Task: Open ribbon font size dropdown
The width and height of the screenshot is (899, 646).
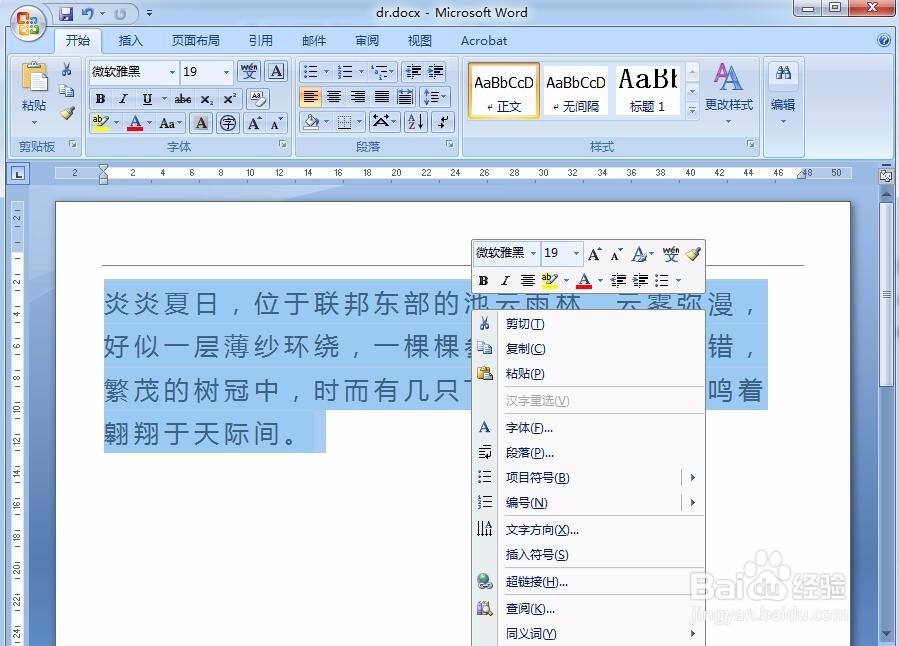Action: click(x=226, y=72)
